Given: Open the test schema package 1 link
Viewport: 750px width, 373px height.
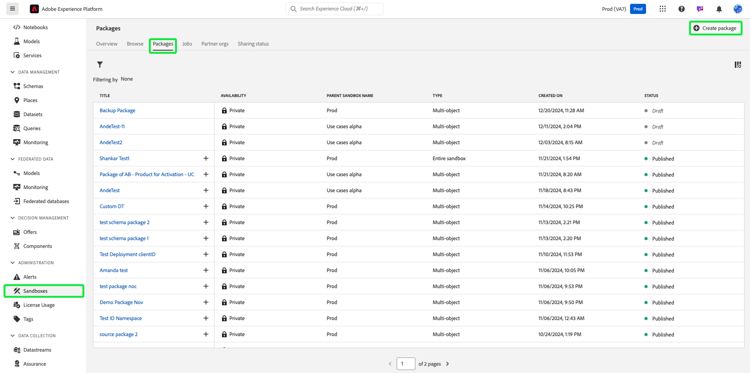Looking at the screenshot, I should click(x=124, y=238).
